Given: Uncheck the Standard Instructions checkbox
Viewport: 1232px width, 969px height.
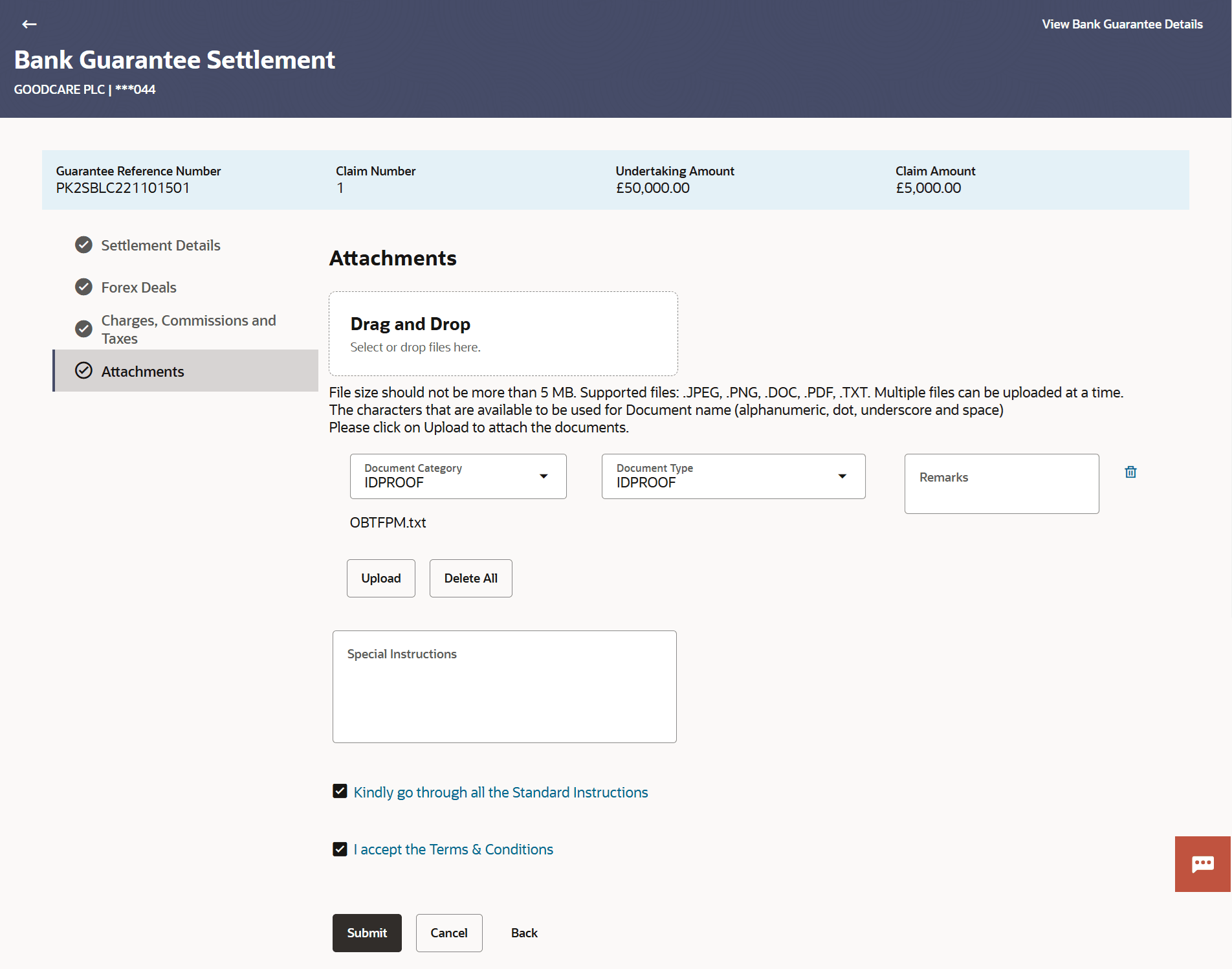Looking at the screenshot, I should (339, 790).
